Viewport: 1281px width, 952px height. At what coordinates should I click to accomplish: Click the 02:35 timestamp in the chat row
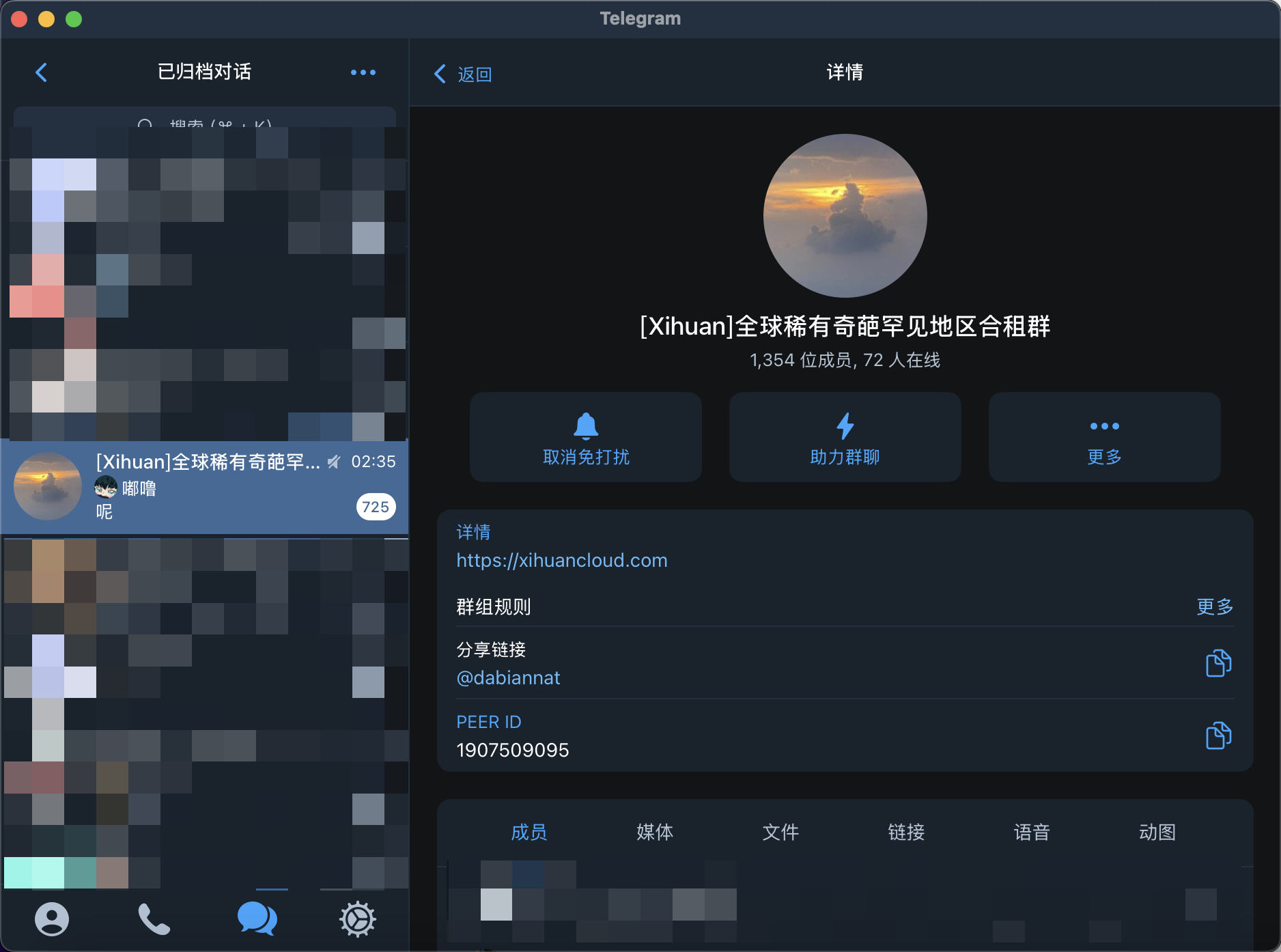click(x=374, y=462)
